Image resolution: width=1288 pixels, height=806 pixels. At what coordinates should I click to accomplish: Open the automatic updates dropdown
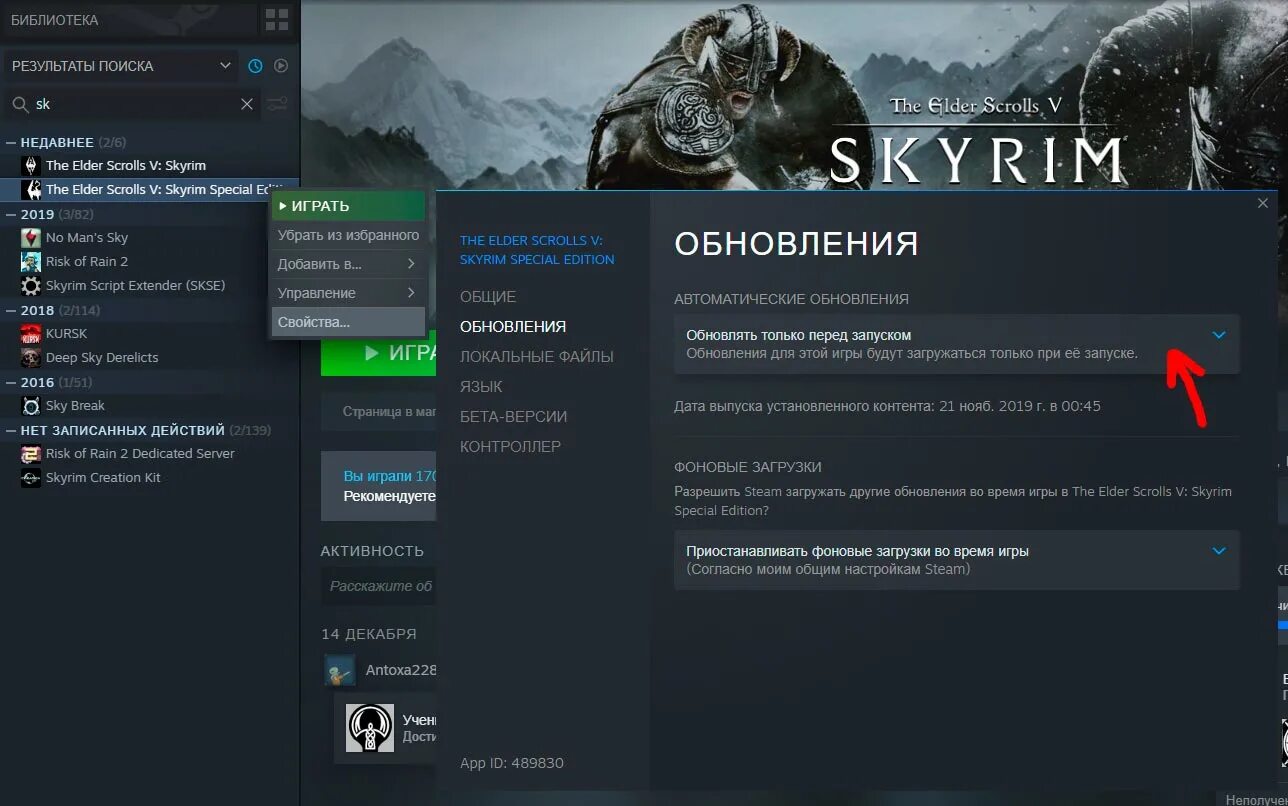(957, 344)
